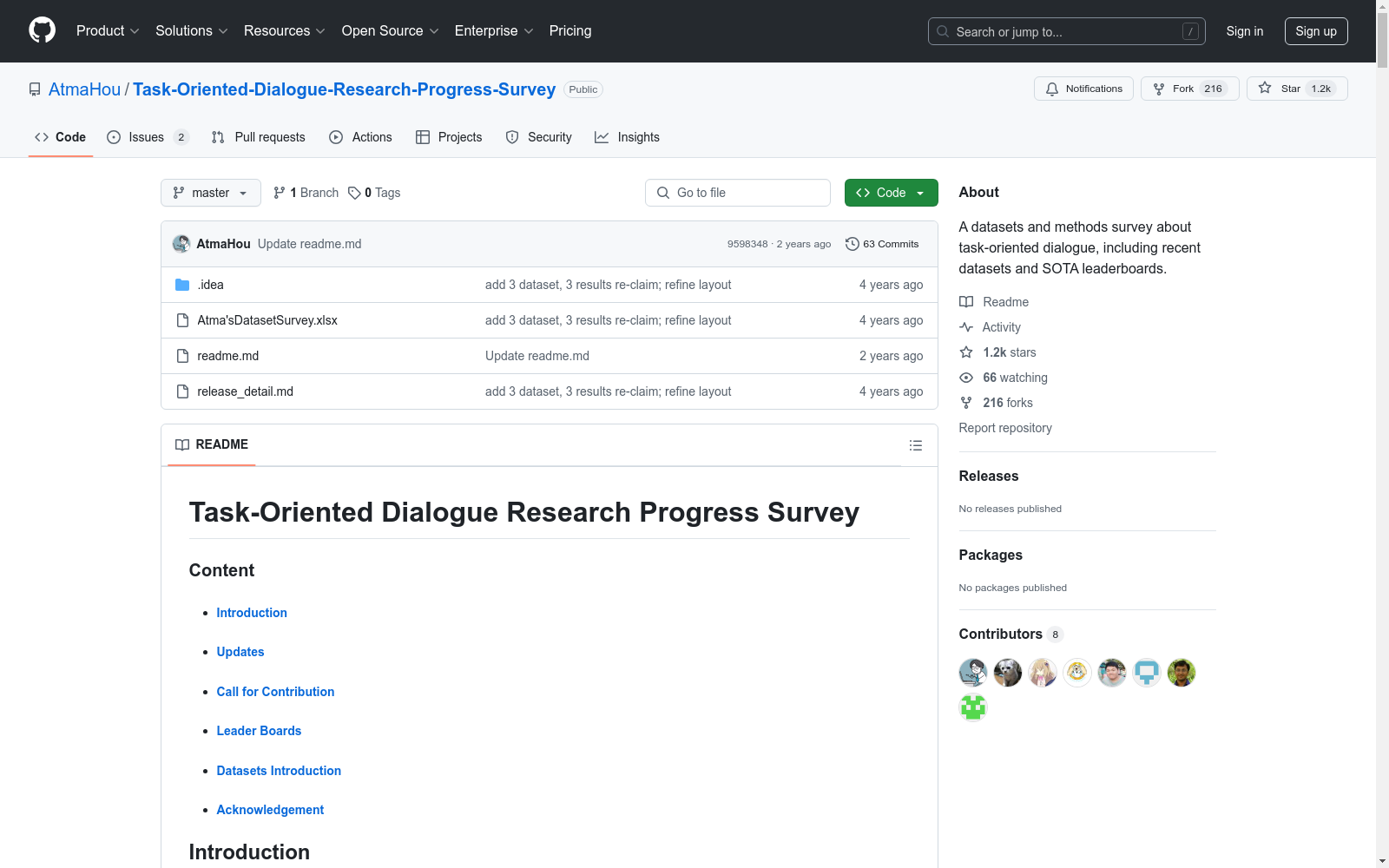Click the Sign in link
Image resolution: width=1389 pixels, height=868 pixels.
pos(1245,31)
